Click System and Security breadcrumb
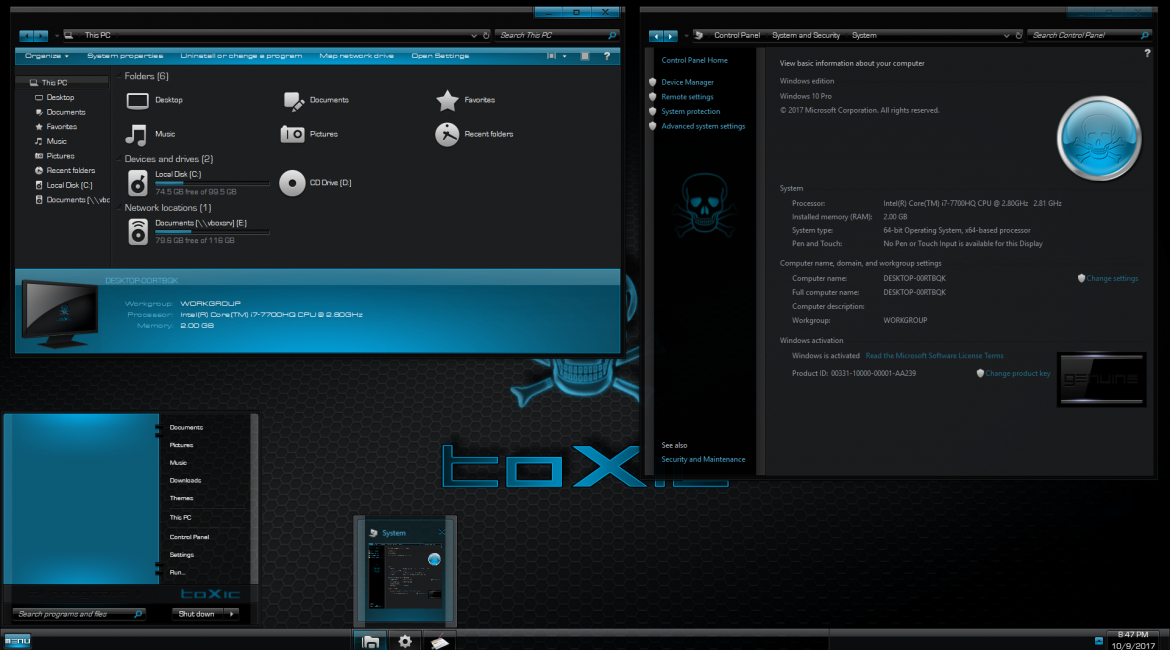Viewport: 1170px width, 650px height. 805,35
